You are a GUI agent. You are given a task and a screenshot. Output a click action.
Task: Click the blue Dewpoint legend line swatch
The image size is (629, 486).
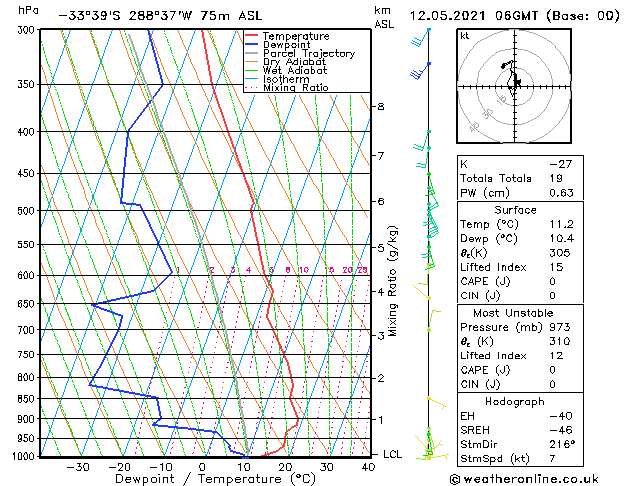[251, 45]
